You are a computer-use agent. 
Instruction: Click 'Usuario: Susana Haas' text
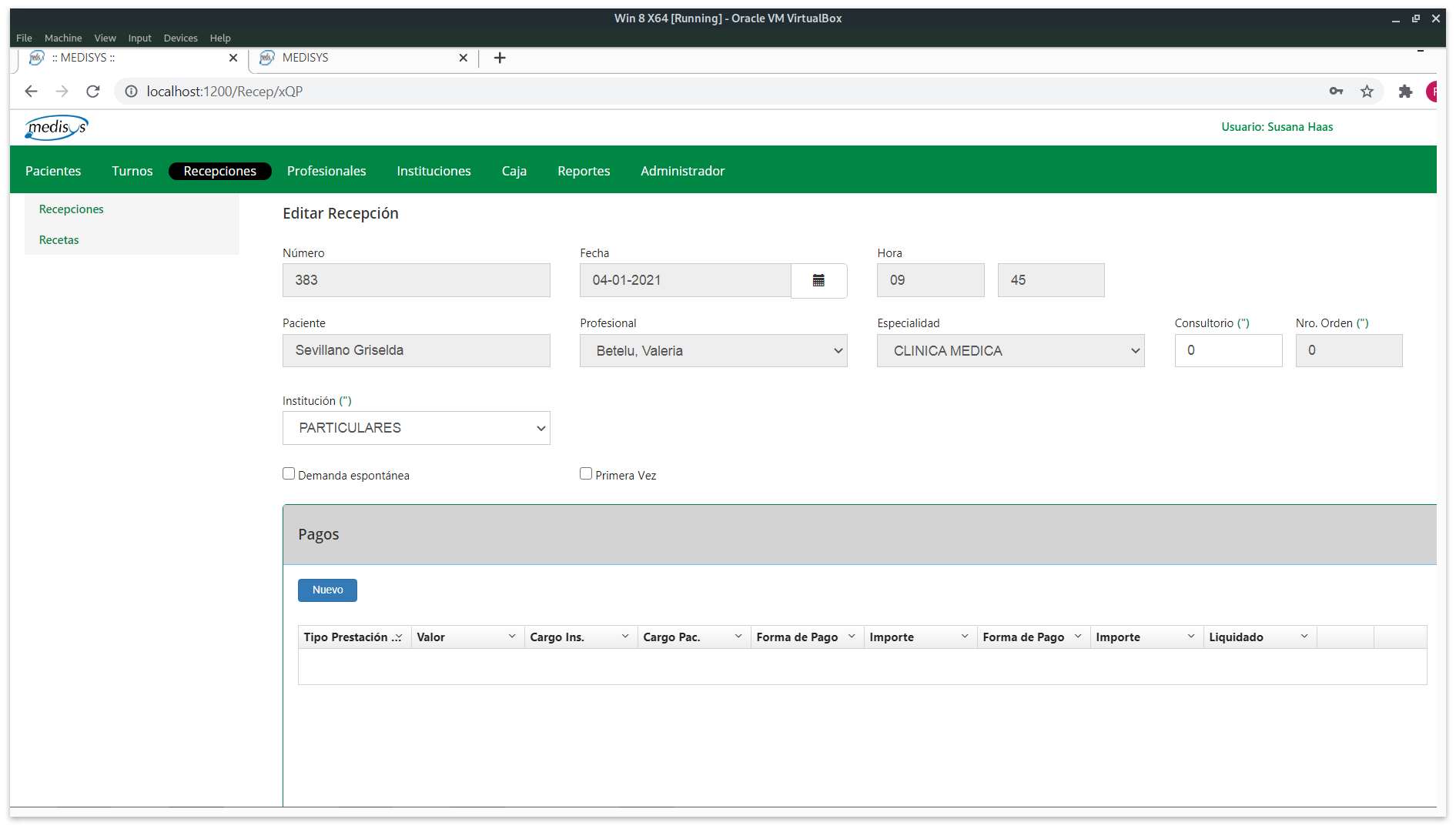1277,127
